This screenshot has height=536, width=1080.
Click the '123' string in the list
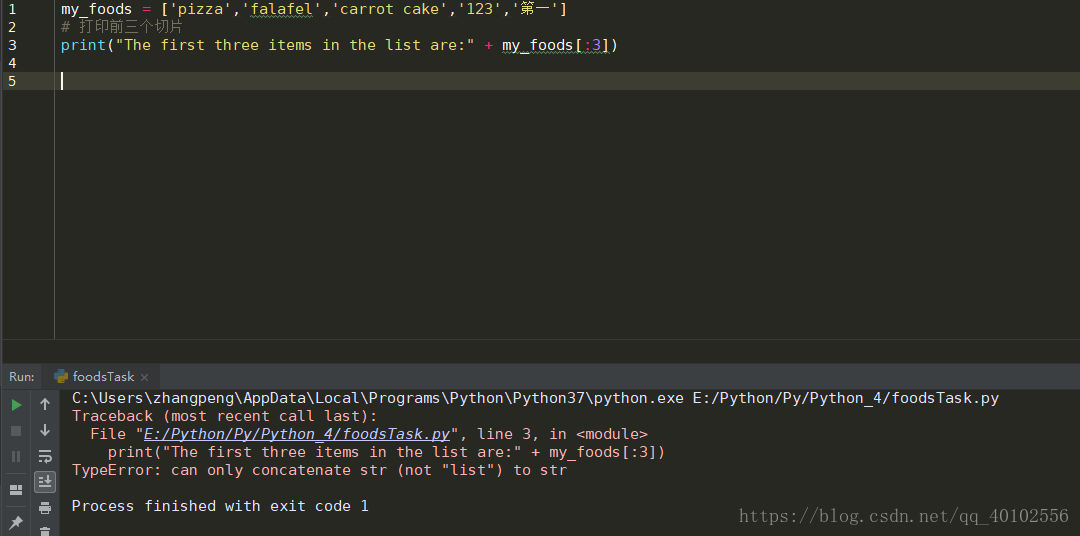click(x=480, y=10)
